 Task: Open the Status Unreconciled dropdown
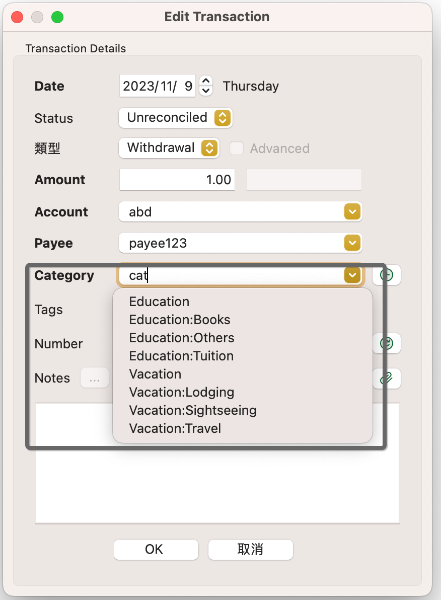[176, 118]
